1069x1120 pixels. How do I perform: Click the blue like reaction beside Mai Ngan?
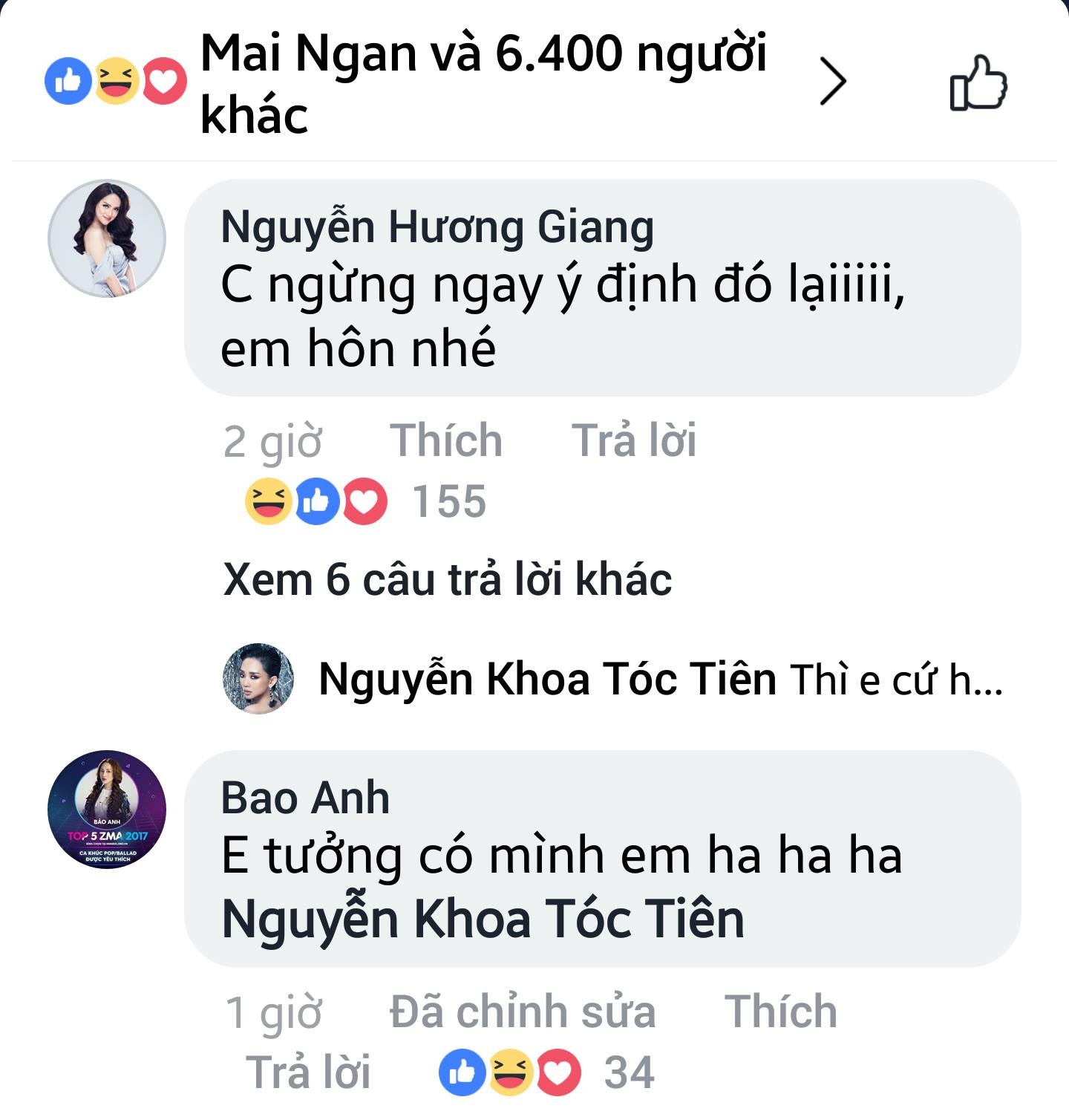pyautogui.click(x=68, y=81)
